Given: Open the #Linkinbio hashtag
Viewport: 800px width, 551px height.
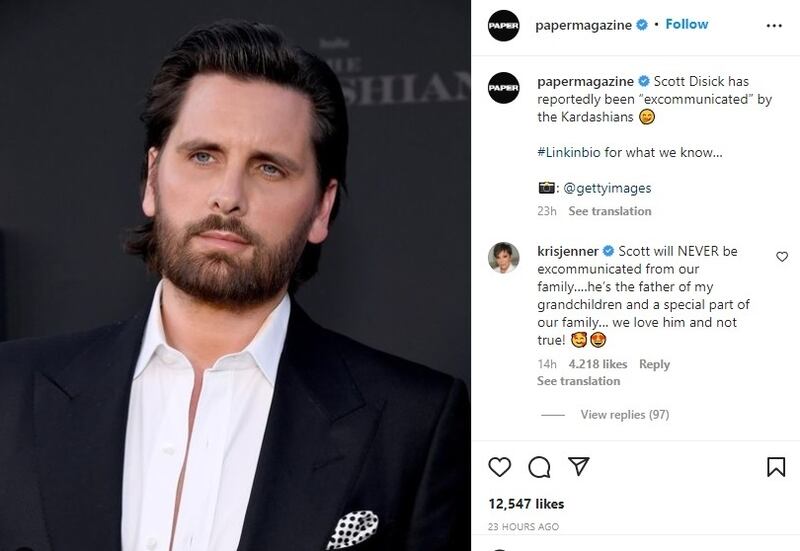Looking at the screenshot, I should click(x=568, y=152).
